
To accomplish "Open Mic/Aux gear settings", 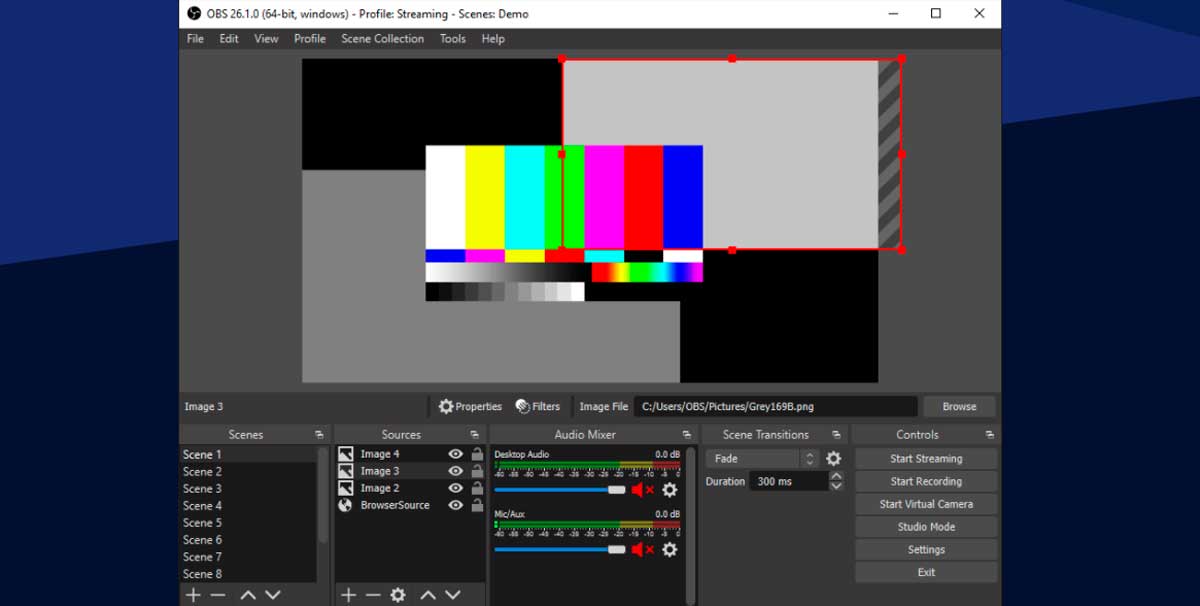I will click(670, 549).
